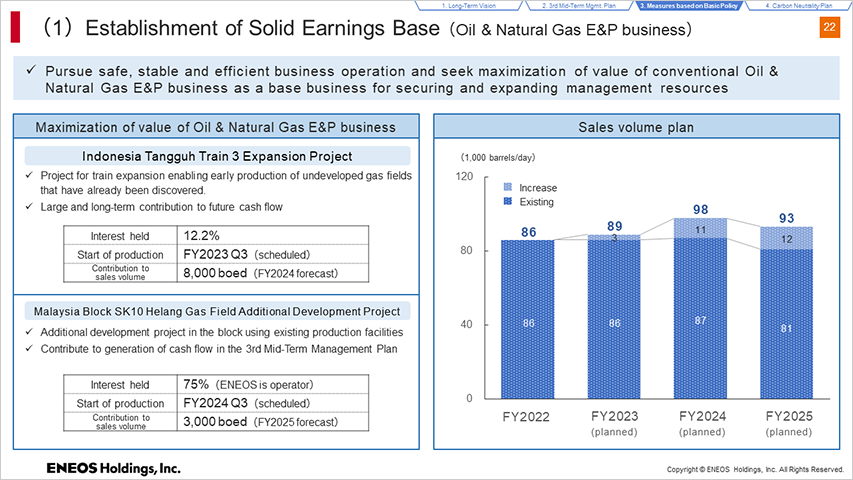Click the FY2025 existing segment labeled 81

[787, 324]
